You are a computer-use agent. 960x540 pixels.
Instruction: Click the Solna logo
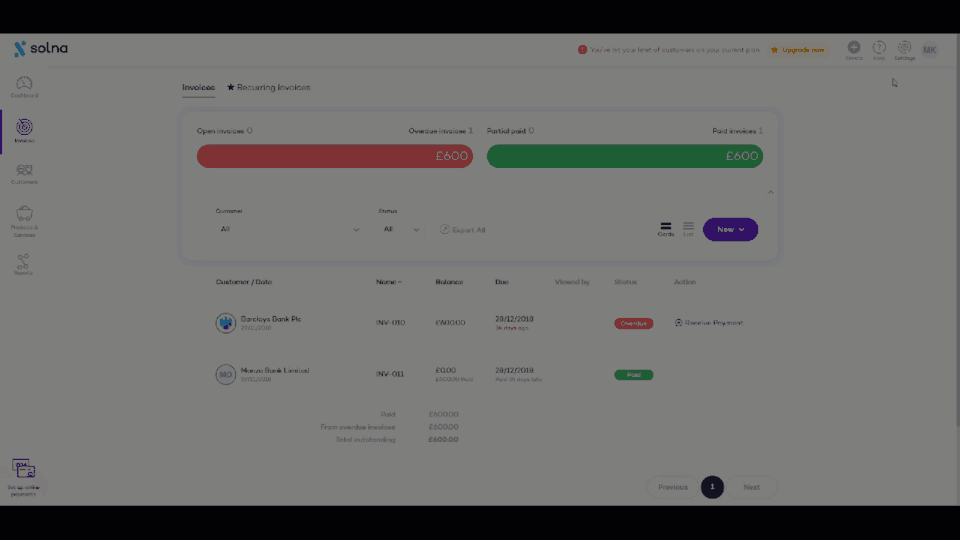(41, 48)
